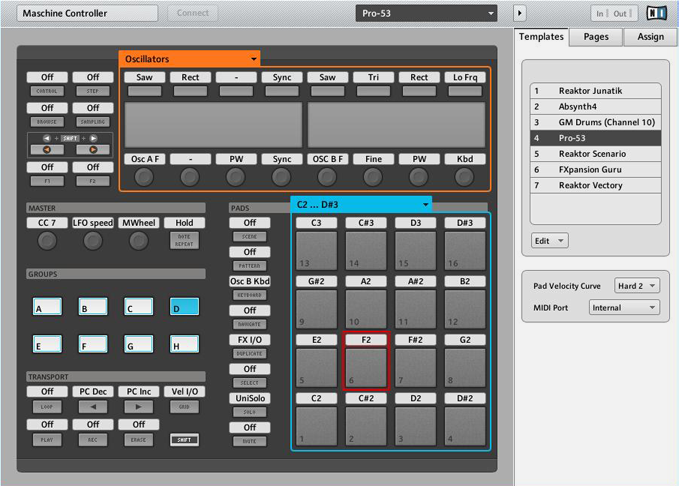The height and width of the screenshot is (486, 679).
Task: Select group A button
Action: click(47, 307)
